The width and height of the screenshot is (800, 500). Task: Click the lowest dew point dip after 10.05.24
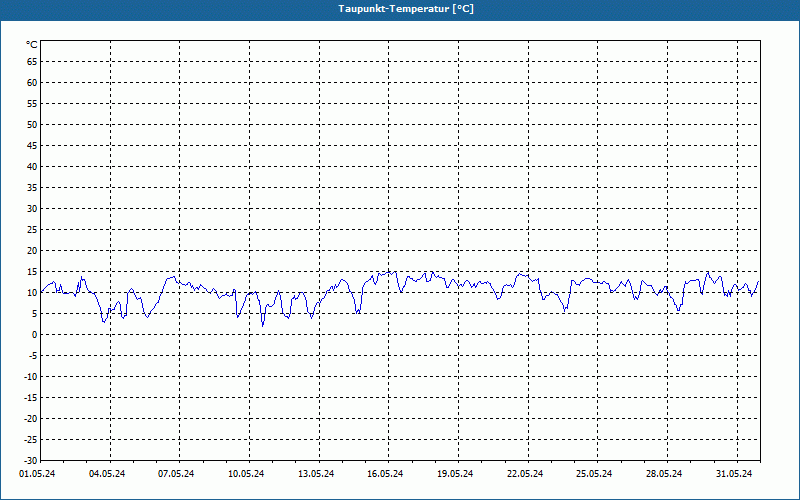[263, 325]
